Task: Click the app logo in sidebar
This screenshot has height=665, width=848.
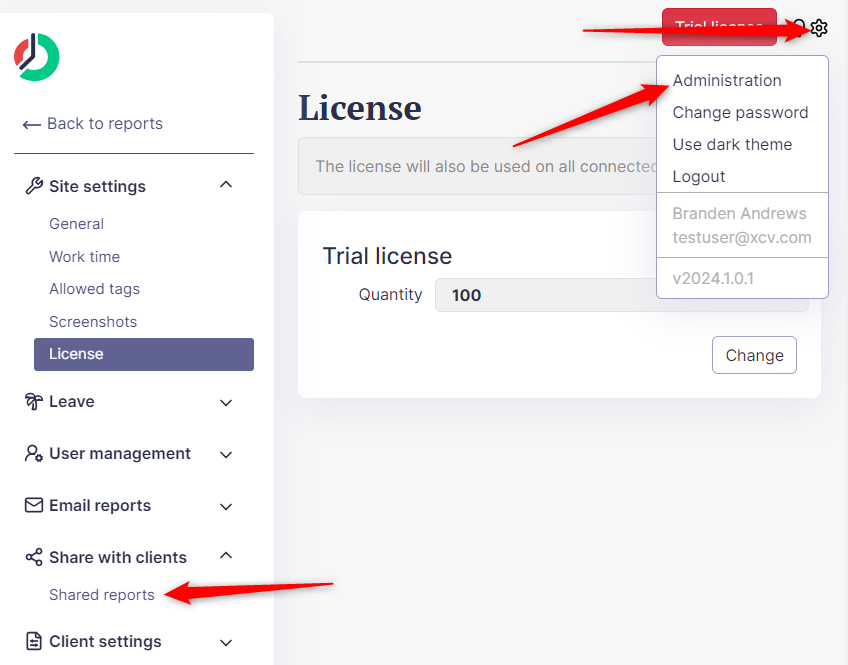Action: 37,57
